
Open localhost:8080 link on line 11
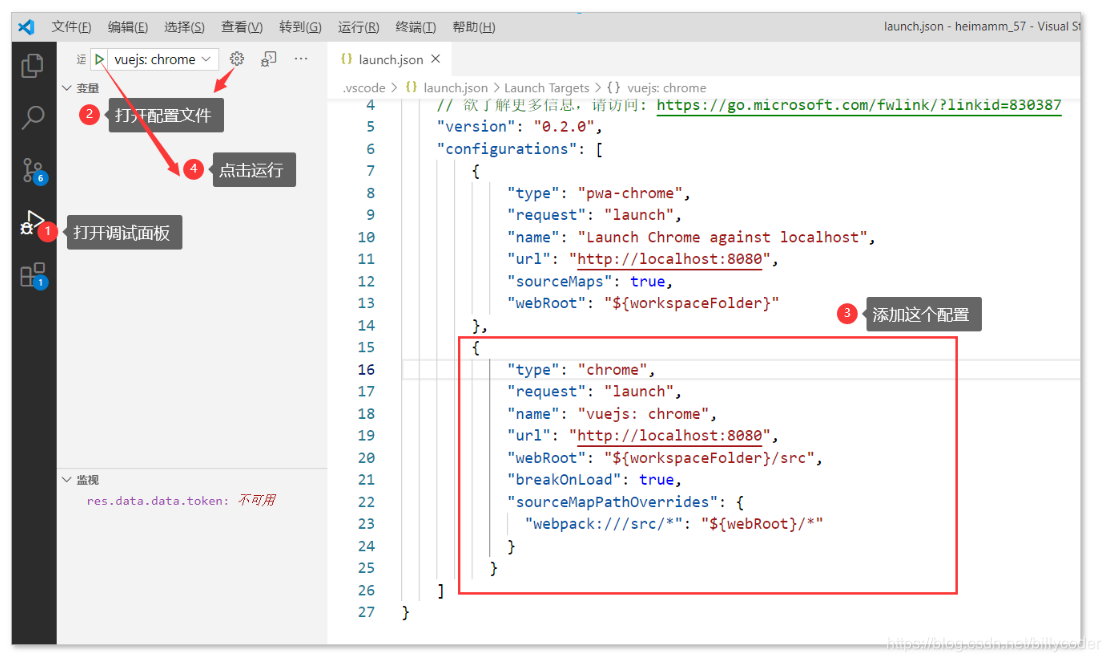(x=670, y=259)
